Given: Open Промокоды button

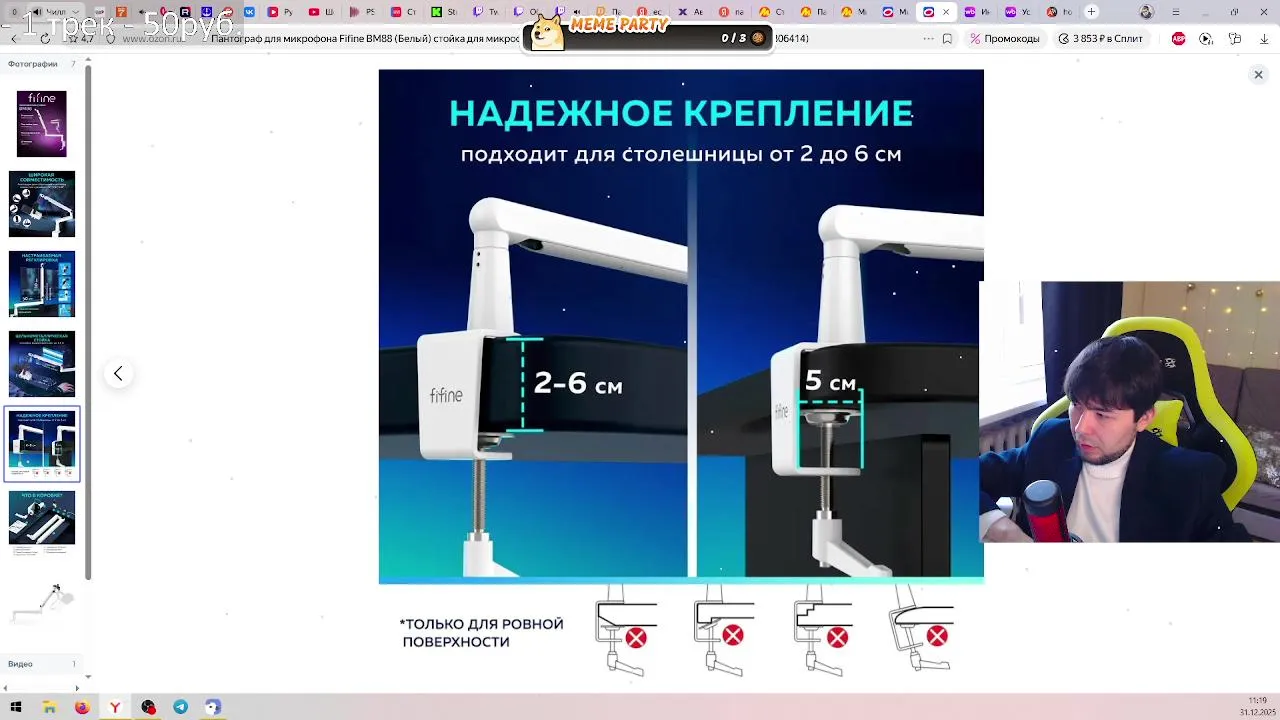Looking at the screenshot, I should (1005, 38).
